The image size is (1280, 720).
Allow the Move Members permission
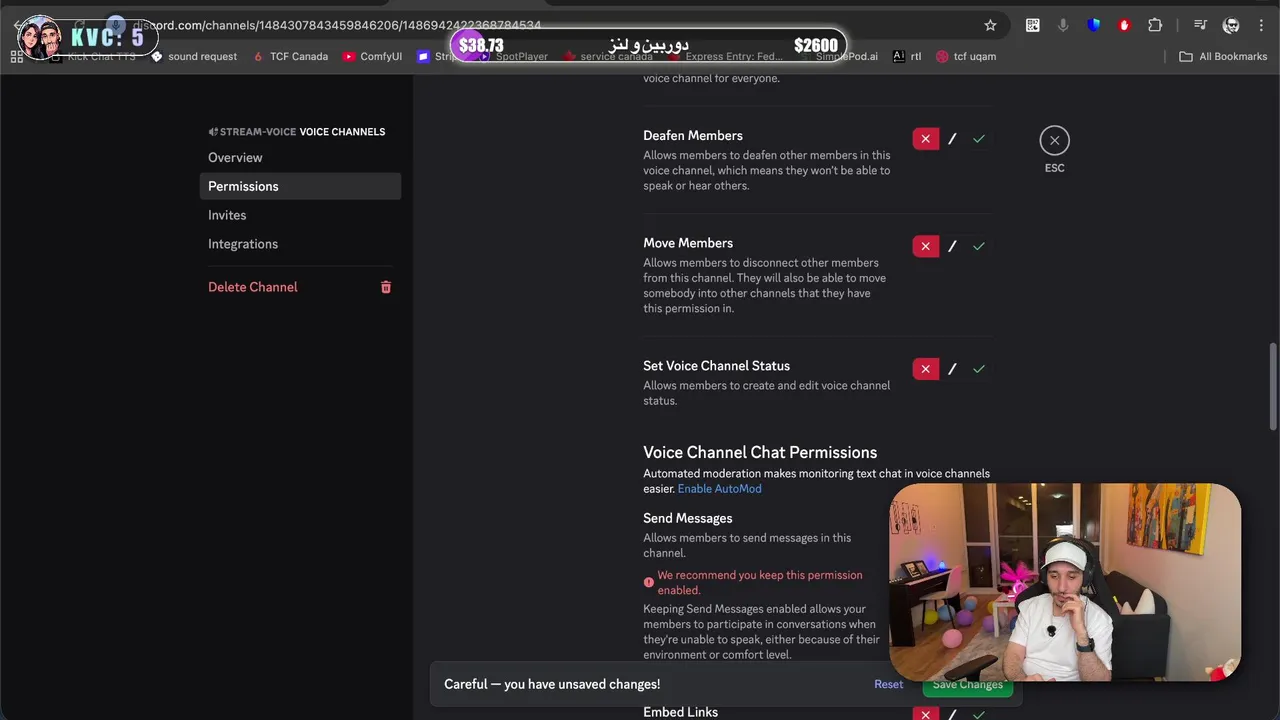point(979,246)
